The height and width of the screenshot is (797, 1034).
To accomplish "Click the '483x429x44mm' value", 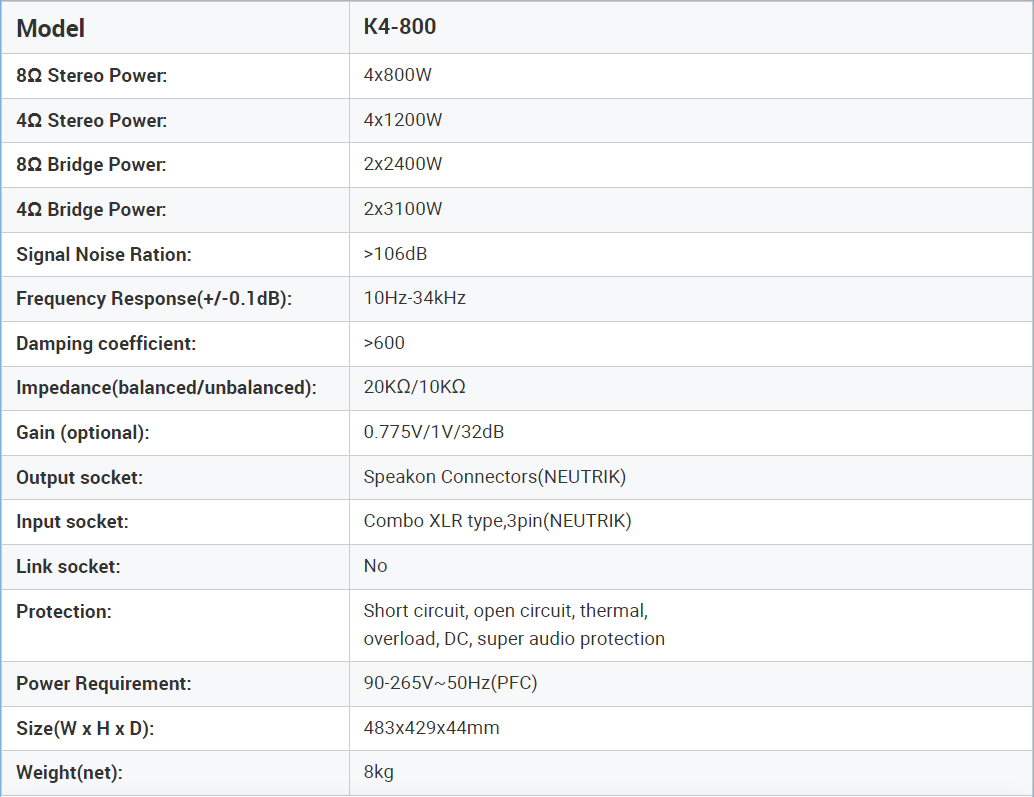I will pos(431,728).
